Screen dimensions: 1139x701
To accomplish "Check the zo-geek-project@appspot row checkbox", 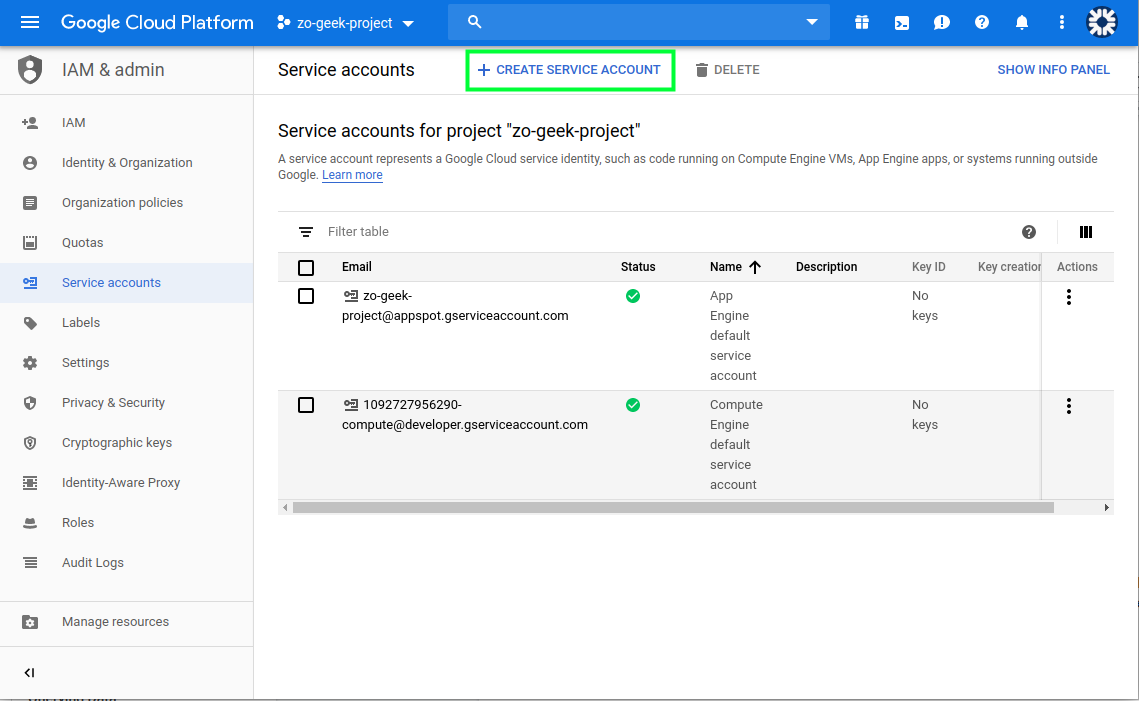I will coord(306,296).
